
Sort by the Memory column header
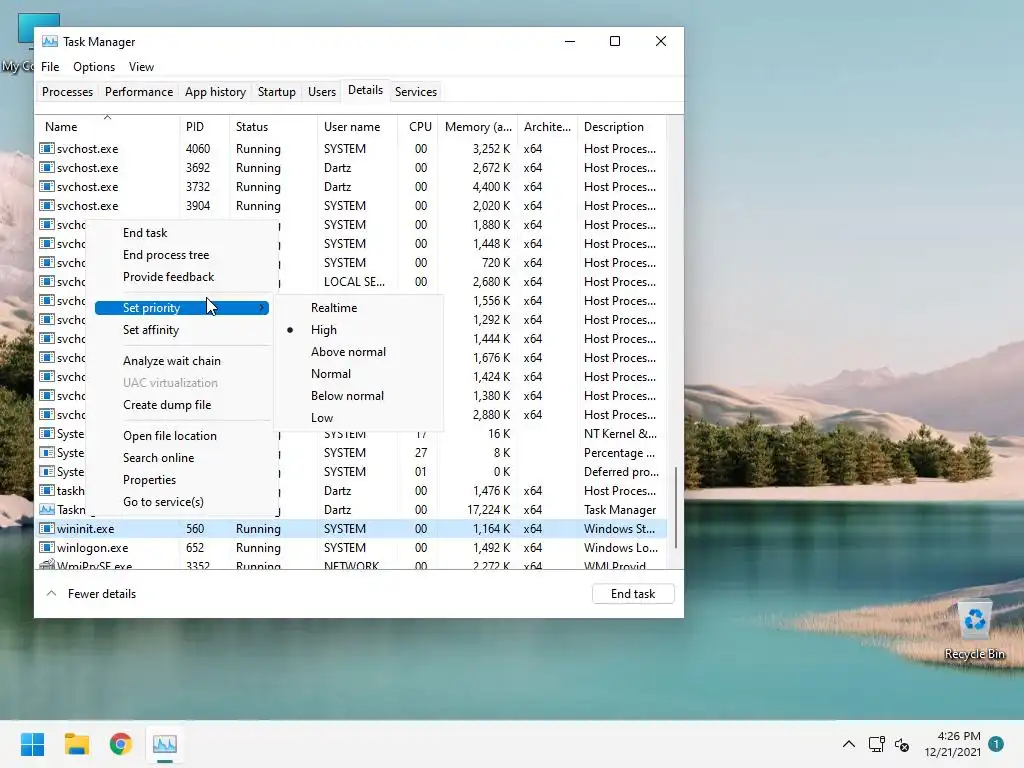tap(478, 127)
